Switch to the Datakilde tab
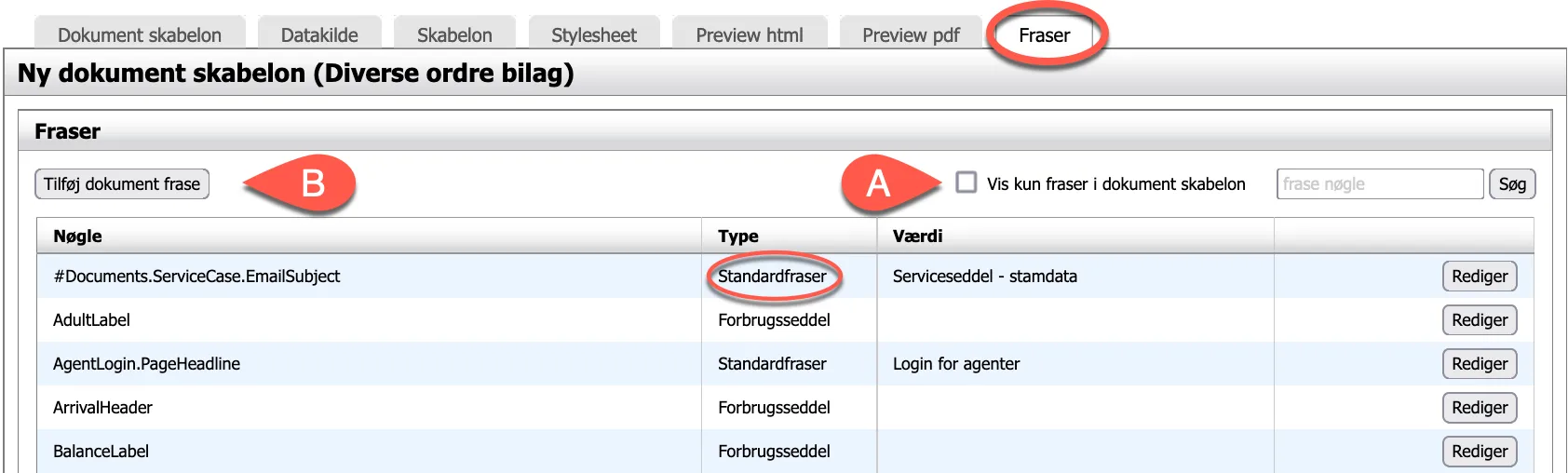The width and height of the screenshot is (1568, 473). tap(319, 35)
